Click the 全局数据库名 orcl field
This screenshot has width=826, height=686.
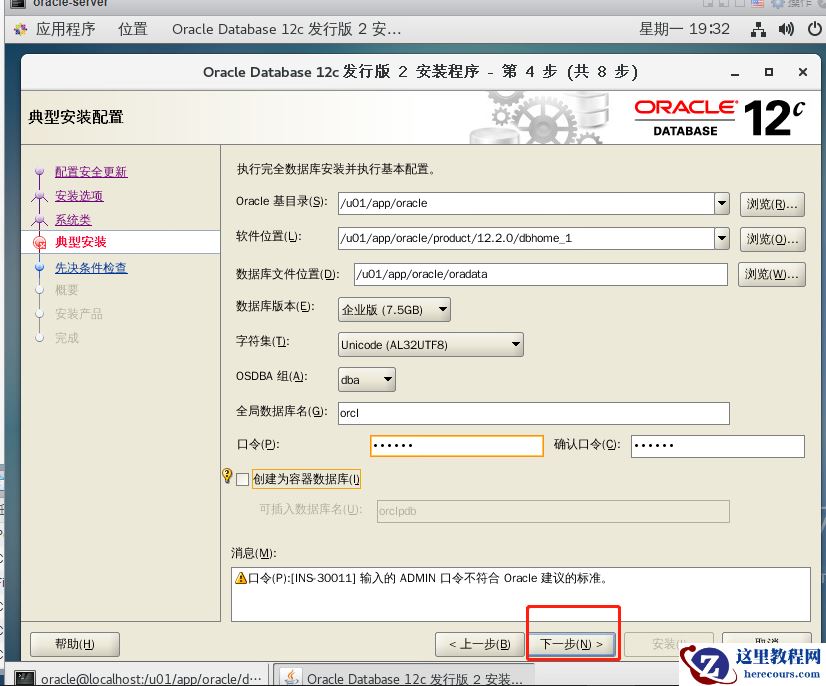coord(534,413)
